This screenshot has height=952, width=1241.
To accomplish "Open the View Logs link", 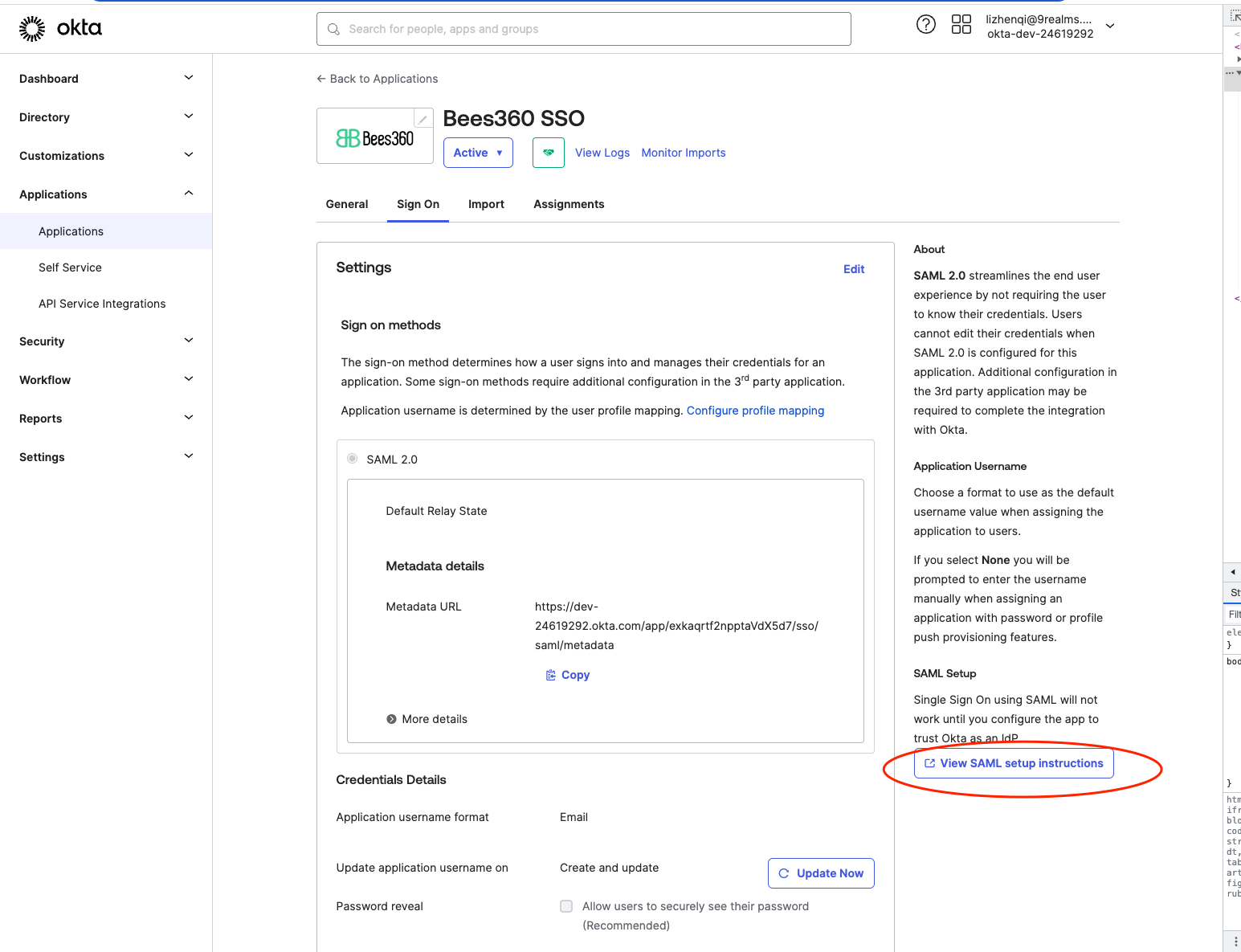I will coord(602,153).
